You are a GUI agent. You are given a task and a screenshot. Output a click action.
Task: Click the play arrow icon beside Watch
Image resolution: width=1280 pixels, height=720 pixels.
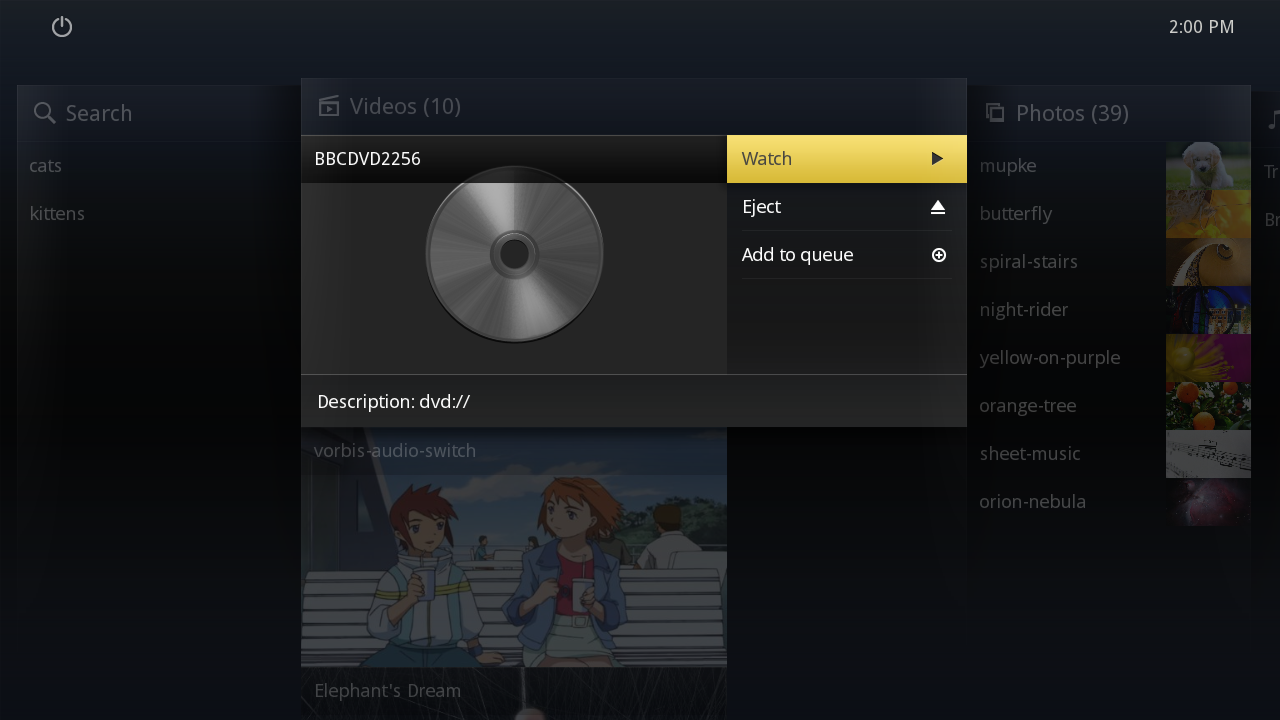pyautogui.click(x=937, y=158)
